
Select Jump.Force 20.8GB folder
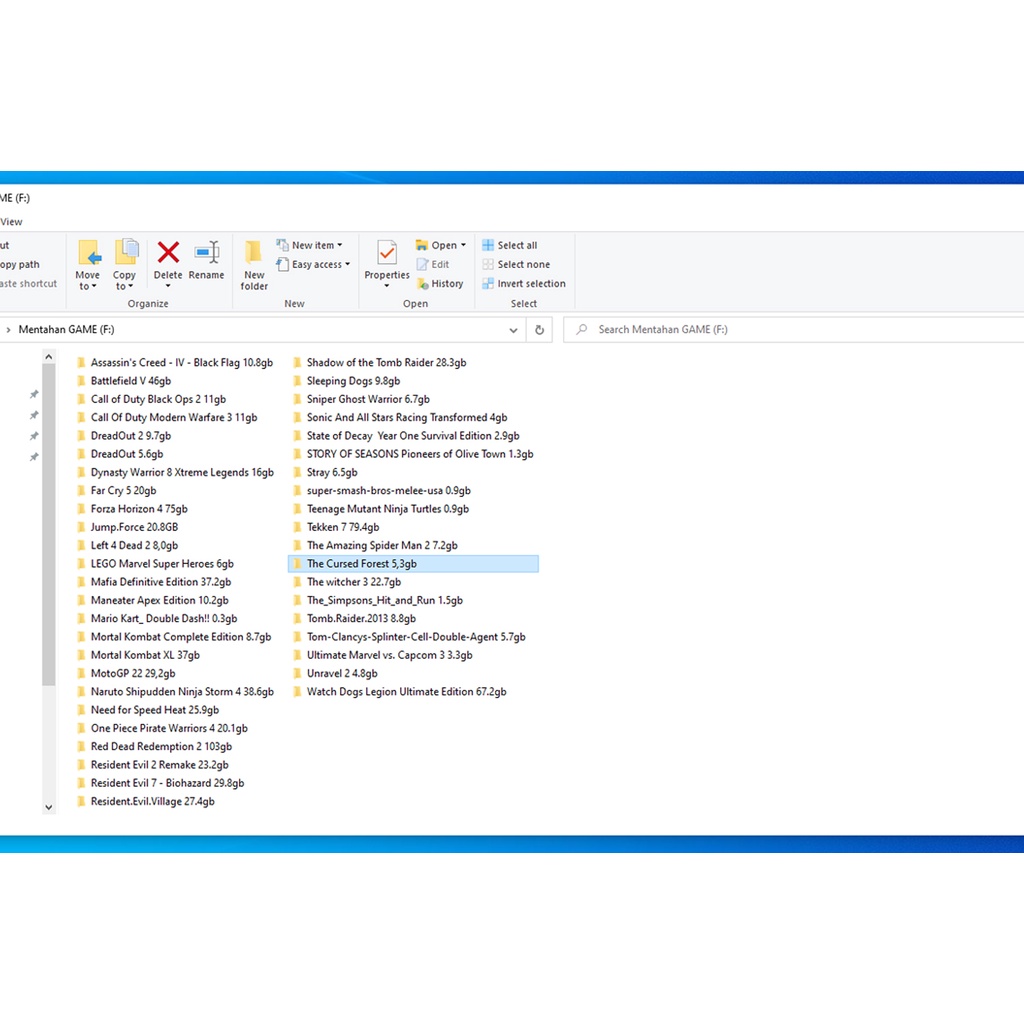click(128, 527)
